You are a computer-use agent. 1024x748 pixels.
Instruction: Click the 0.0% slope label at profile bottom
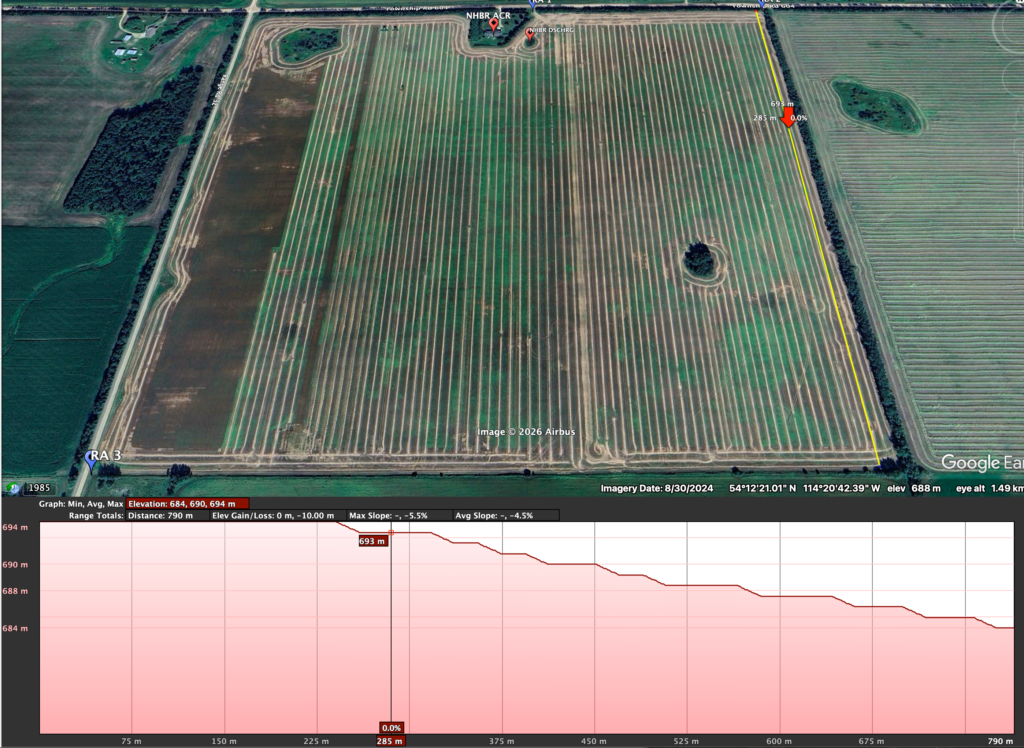pos(391,727)
